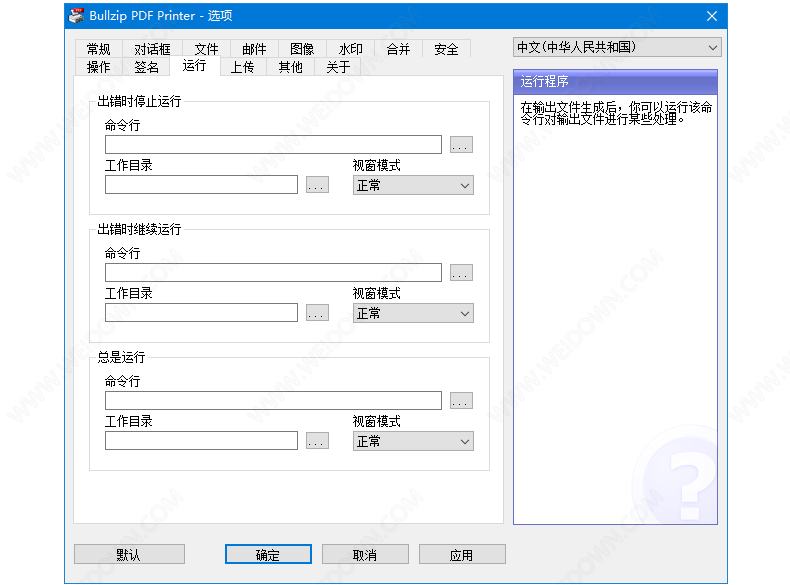Viewport: 790px width, 585px height.
Task: Focus 工作目录 field under 出错时停止运行
Action: (201, 185)
